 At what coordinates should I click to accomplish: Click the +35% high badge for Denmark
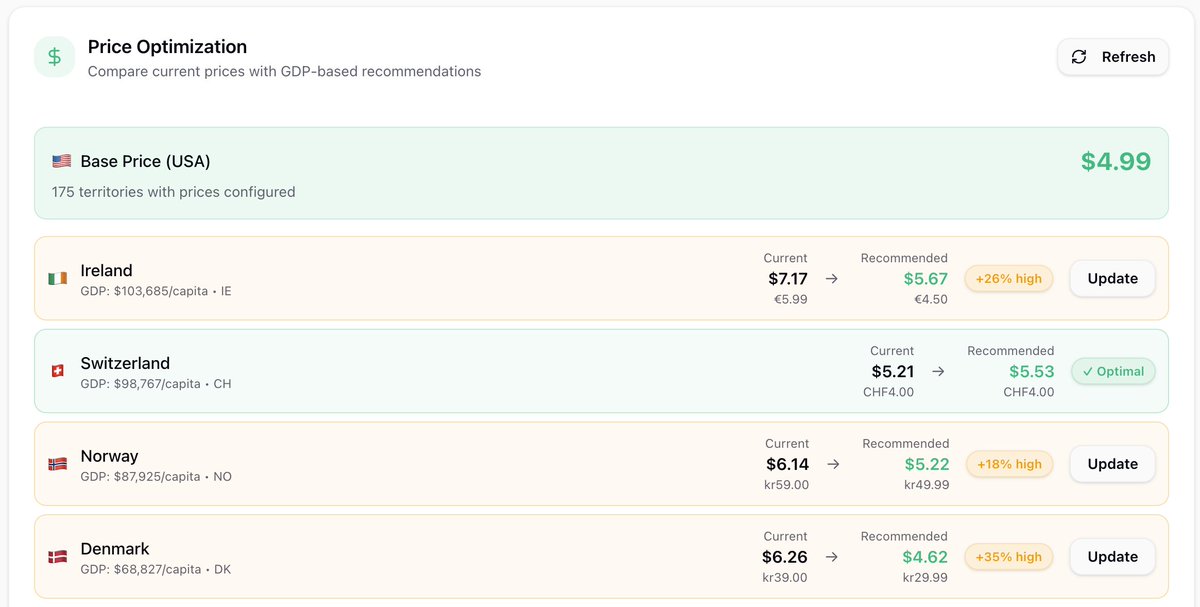point(1008,556)
